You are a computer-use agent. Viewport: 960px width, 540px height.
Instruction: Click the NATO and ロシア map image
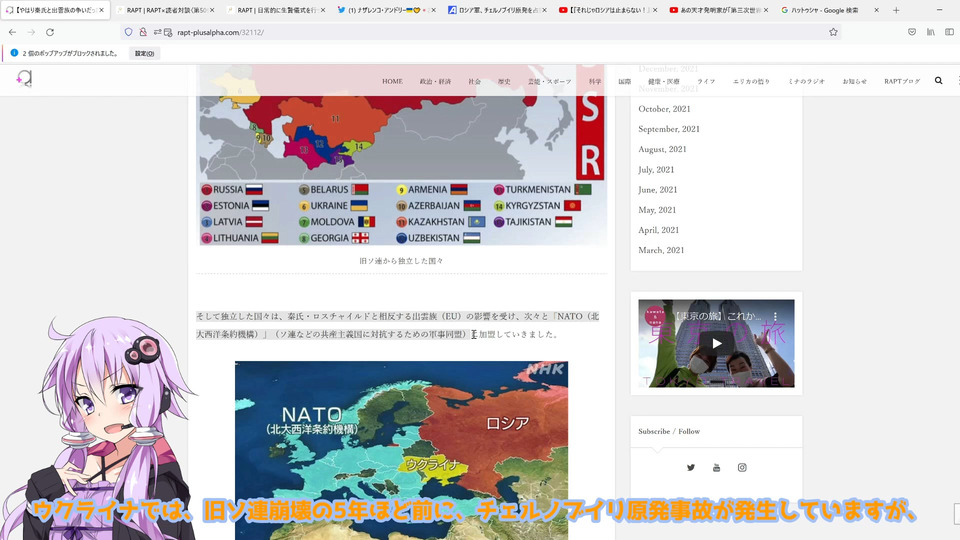point(401,450)
